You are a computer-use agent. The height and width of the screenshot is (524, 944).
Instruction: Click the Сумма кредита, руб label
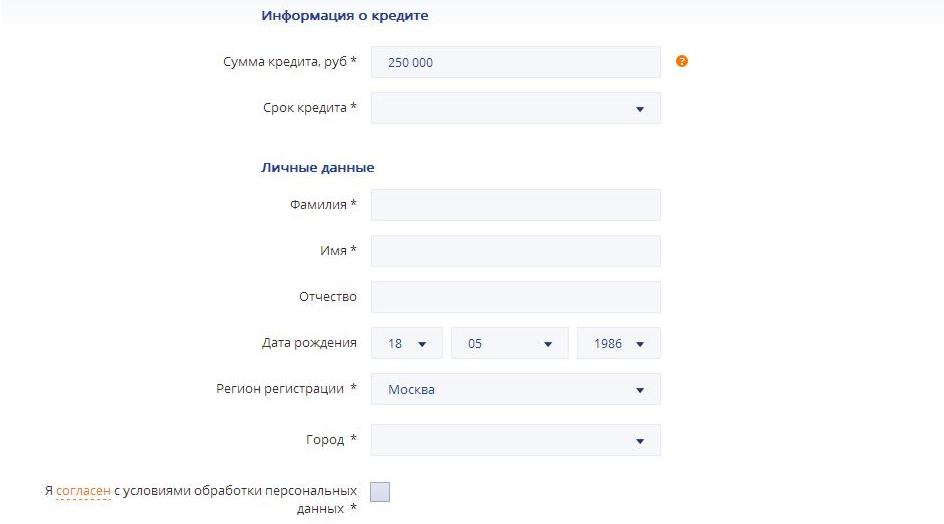289,62
